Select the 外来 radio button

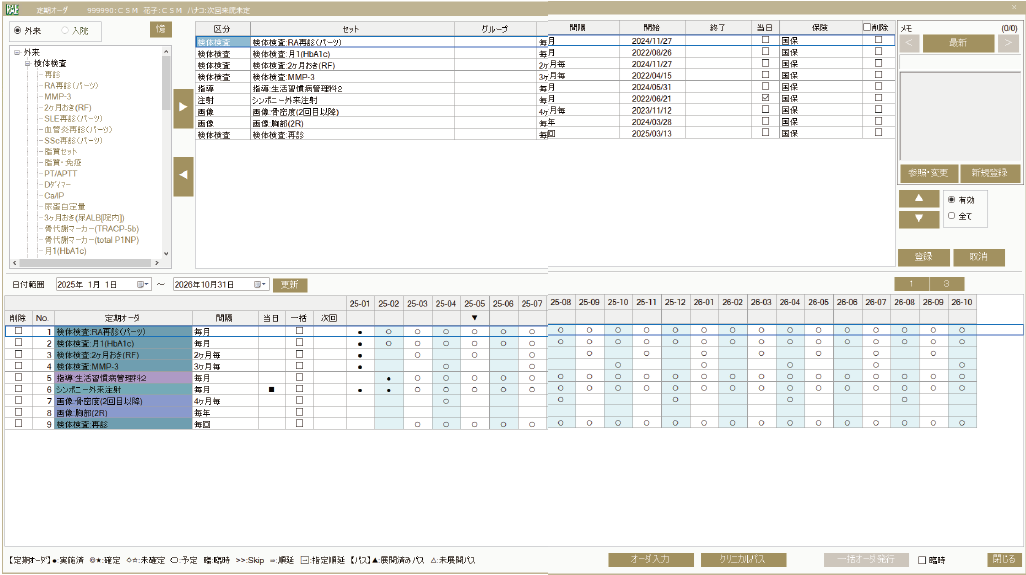[18, 31]
